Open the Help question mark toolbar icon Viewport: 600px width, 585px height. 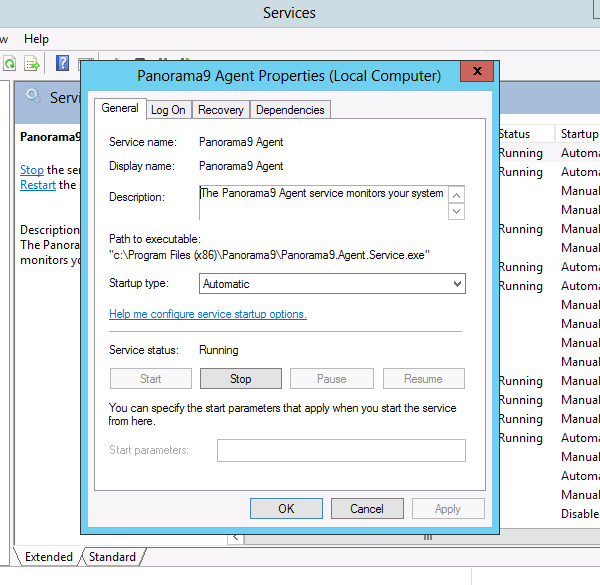click(62, 63)
